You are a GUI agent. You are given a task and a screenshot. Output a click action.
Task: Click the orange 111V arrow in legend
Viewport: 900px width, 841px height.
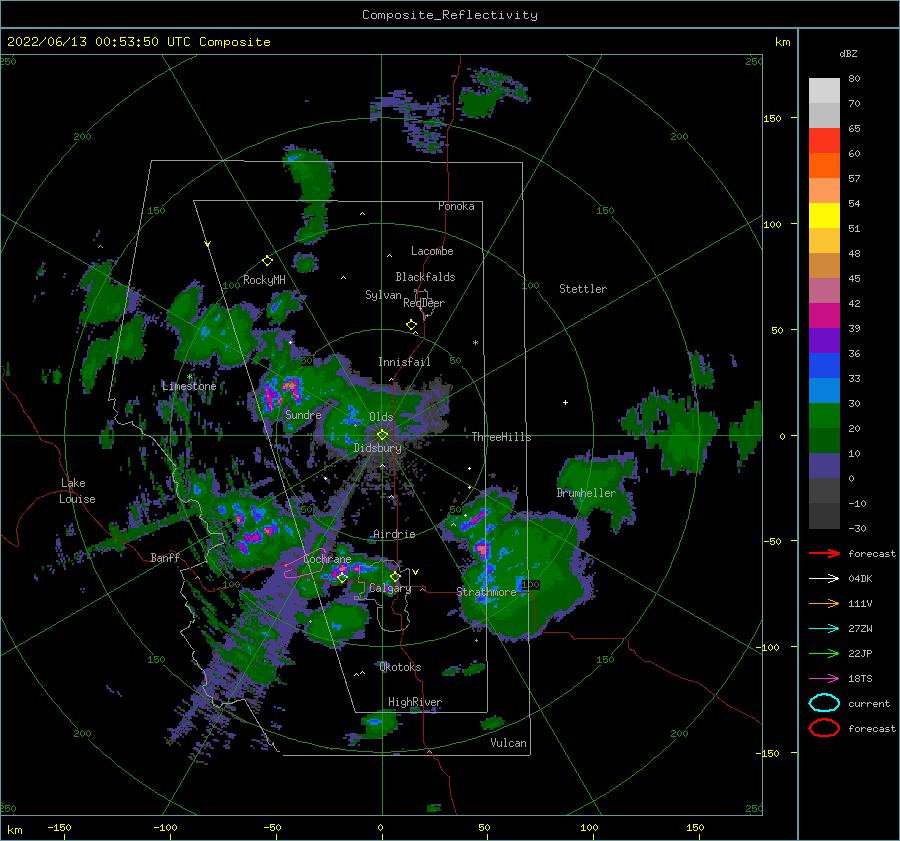tap(824, 603)
